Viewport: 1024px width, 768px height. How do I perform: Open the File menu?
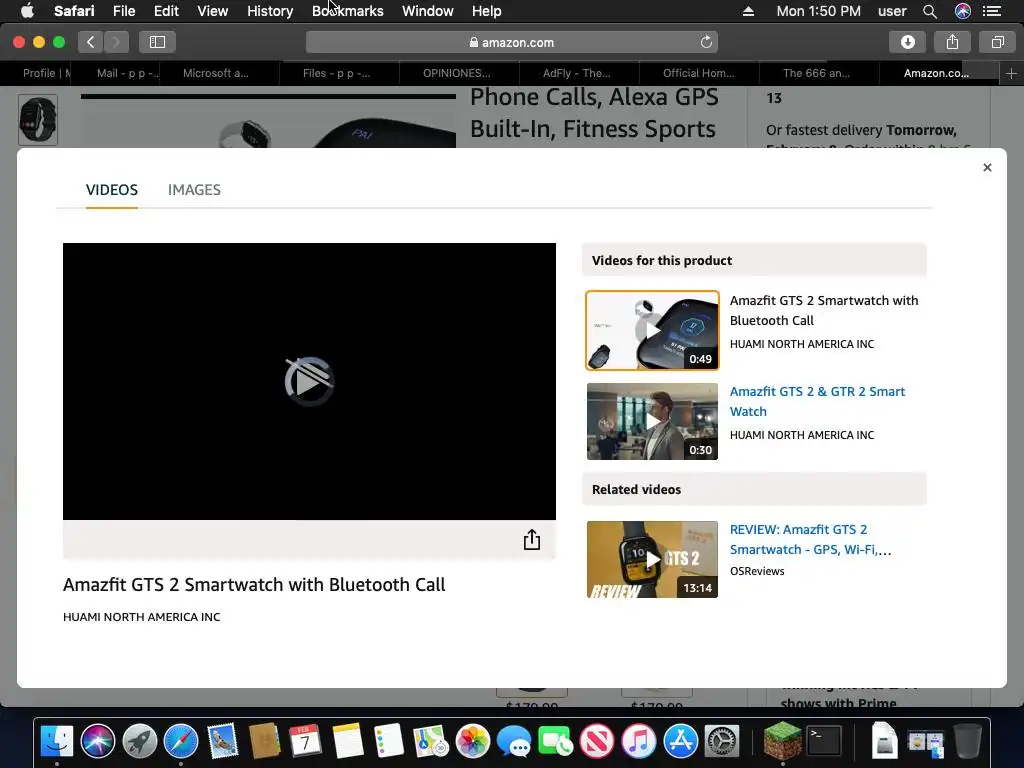(x=123, y=11)
